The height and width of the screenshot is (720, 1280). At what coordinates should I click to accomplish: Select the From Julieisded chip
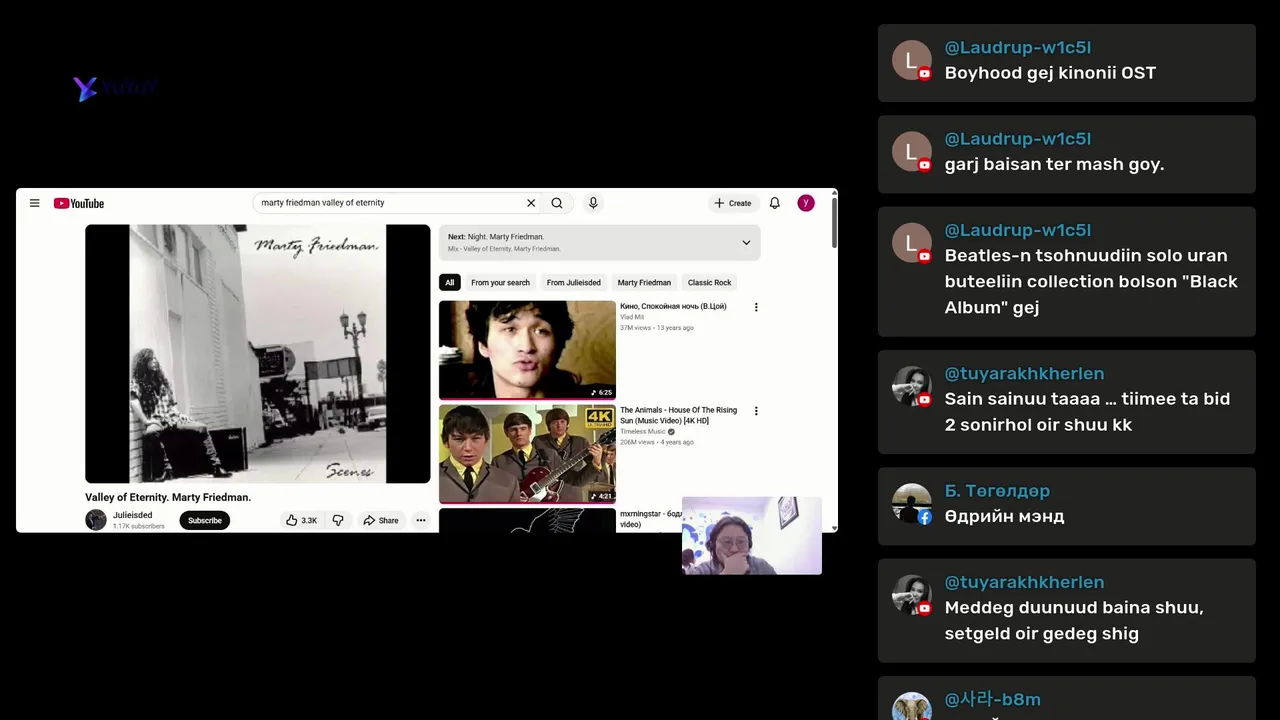tap(574, 282)
